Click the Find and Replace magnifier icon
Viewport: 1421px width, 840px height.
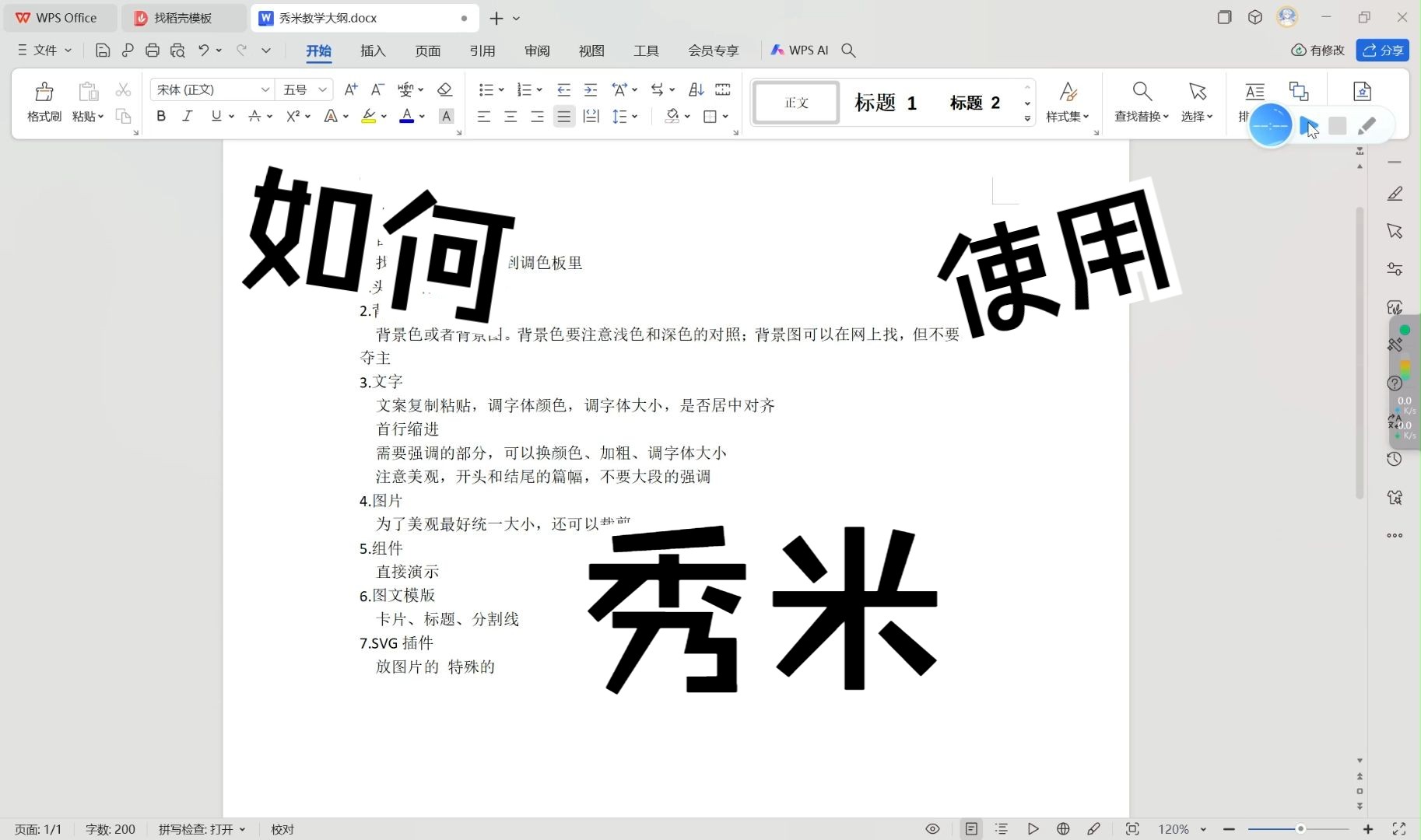[1142, 92]
